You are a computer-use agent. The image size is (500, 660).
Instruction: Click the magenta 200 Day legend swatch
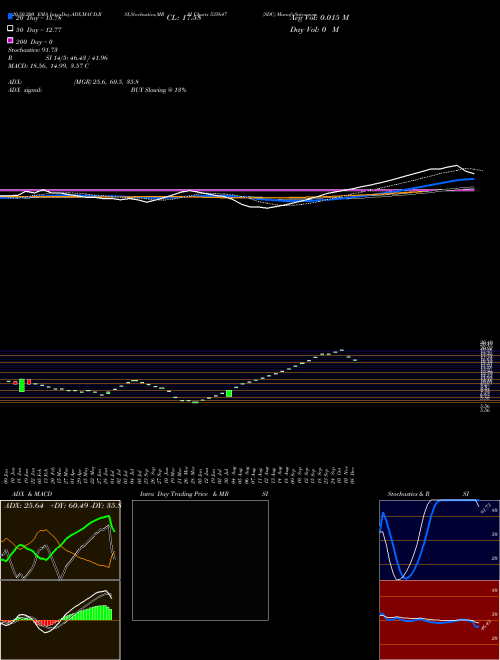(x=10, y=40)
